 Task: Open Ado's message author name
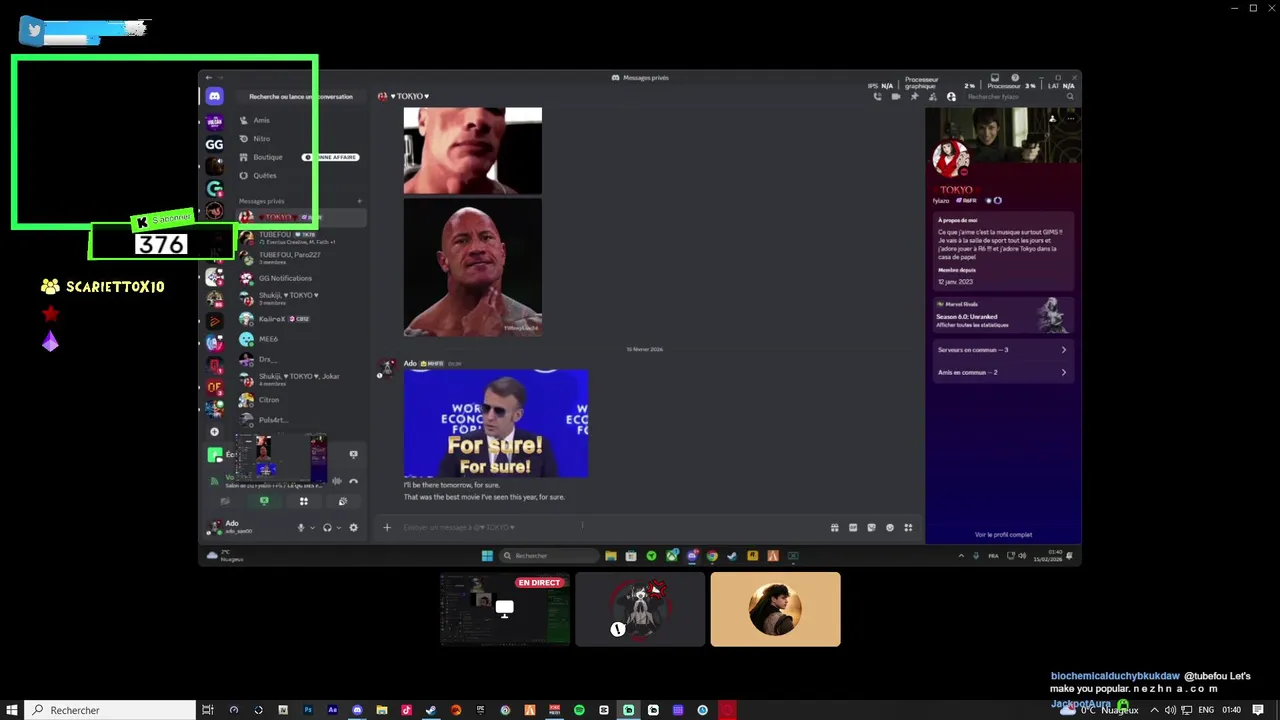(410, 363)
